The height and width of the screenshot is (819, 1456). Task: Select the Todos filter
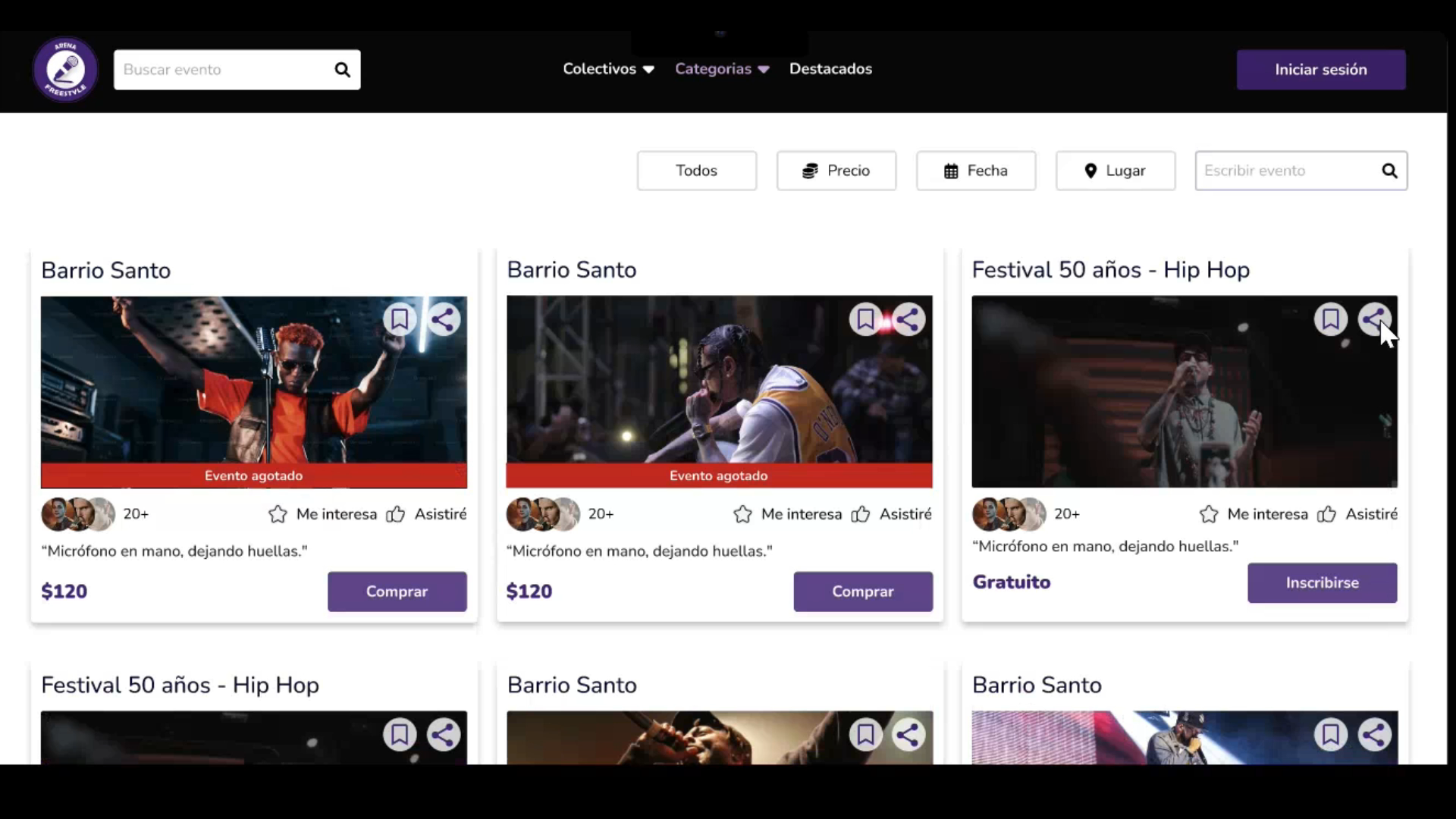pos(696,171)
